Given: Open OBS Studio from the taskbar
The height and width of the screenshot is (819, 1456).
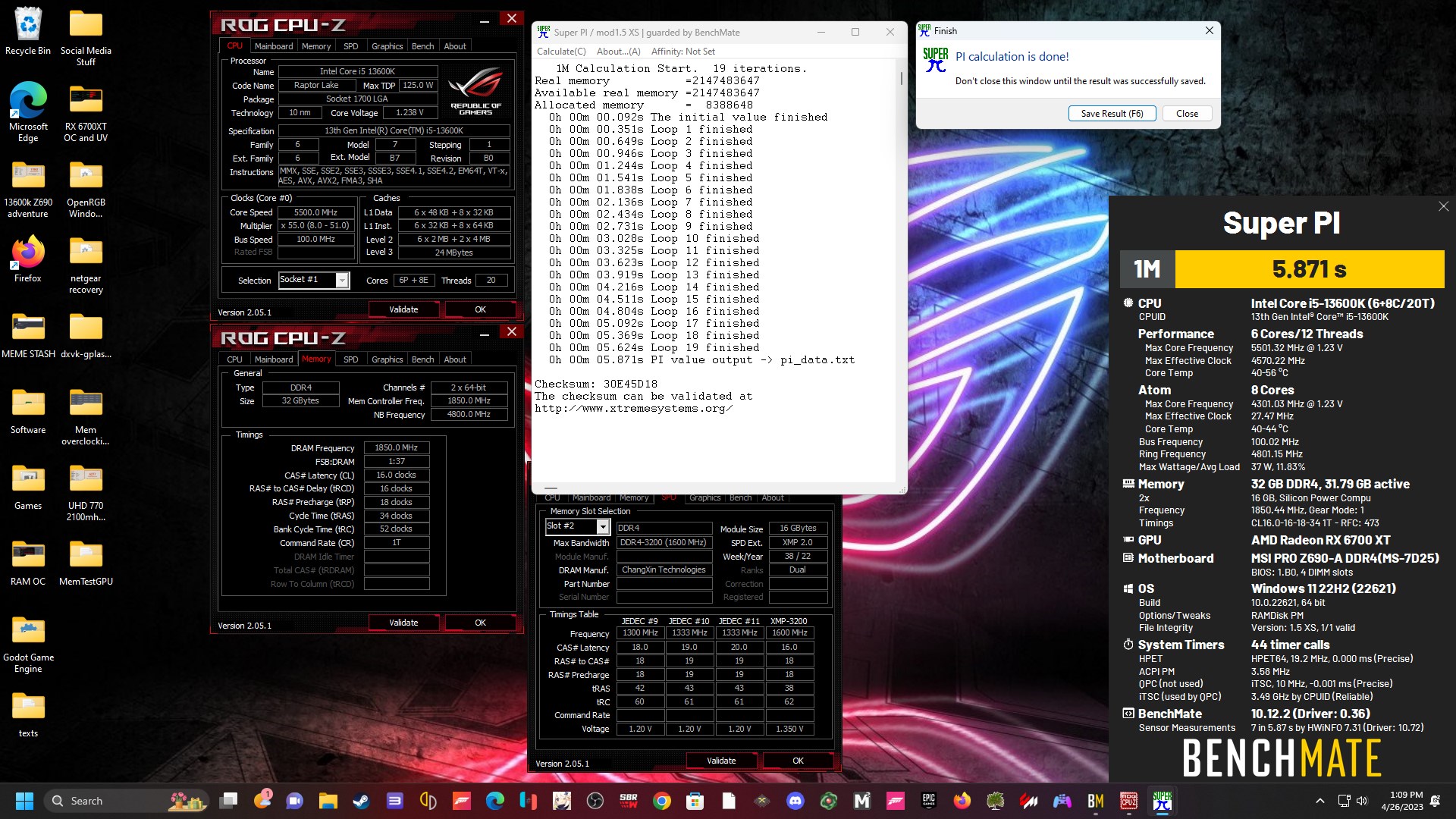Looking at the screenshot, I should 595,801.
